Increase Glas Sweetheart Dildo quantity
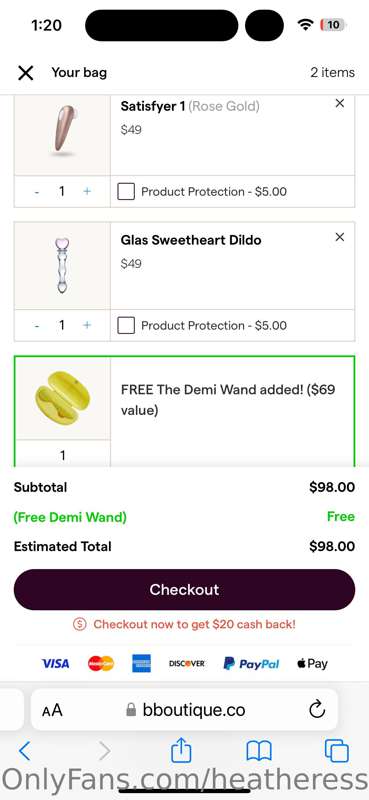 tap(87, 325)
